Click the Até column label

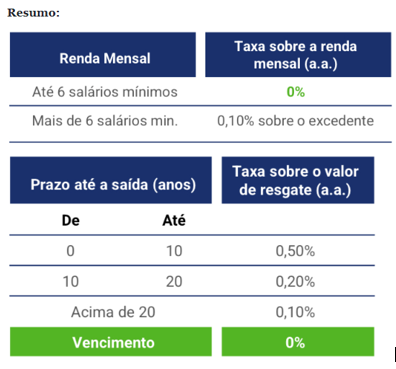click(x=174, y=220)
